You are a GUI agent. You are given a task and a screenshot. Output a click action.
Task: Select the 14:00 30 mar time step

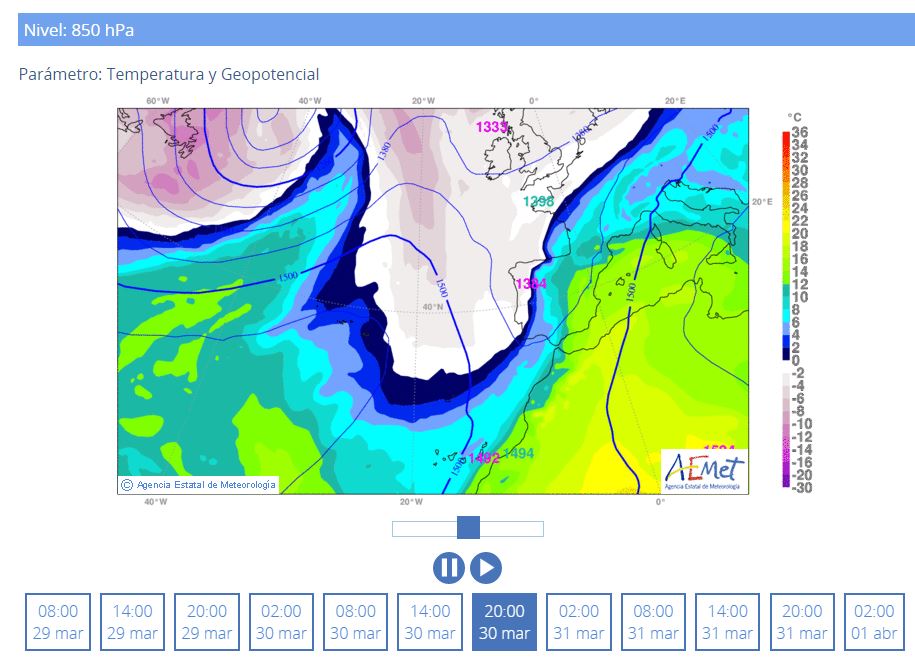(x=430, y=622)
